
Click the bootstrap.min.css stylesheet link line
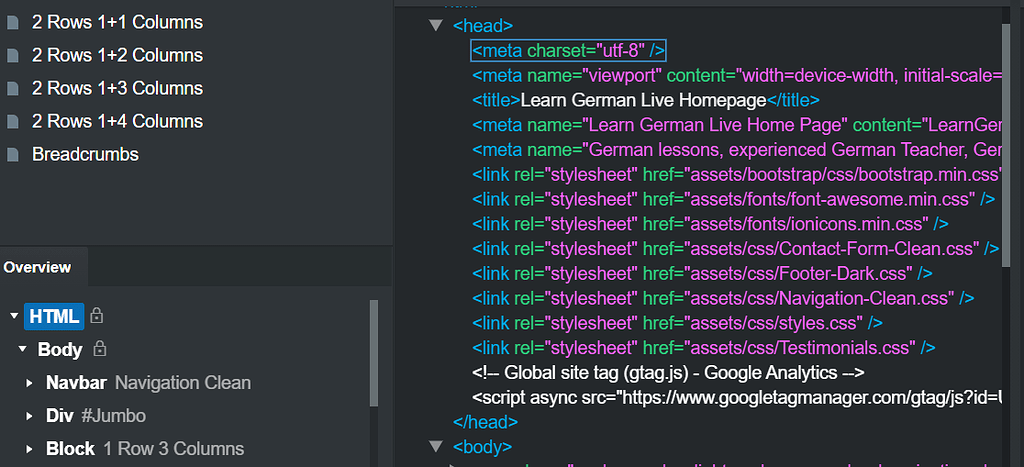737,174
